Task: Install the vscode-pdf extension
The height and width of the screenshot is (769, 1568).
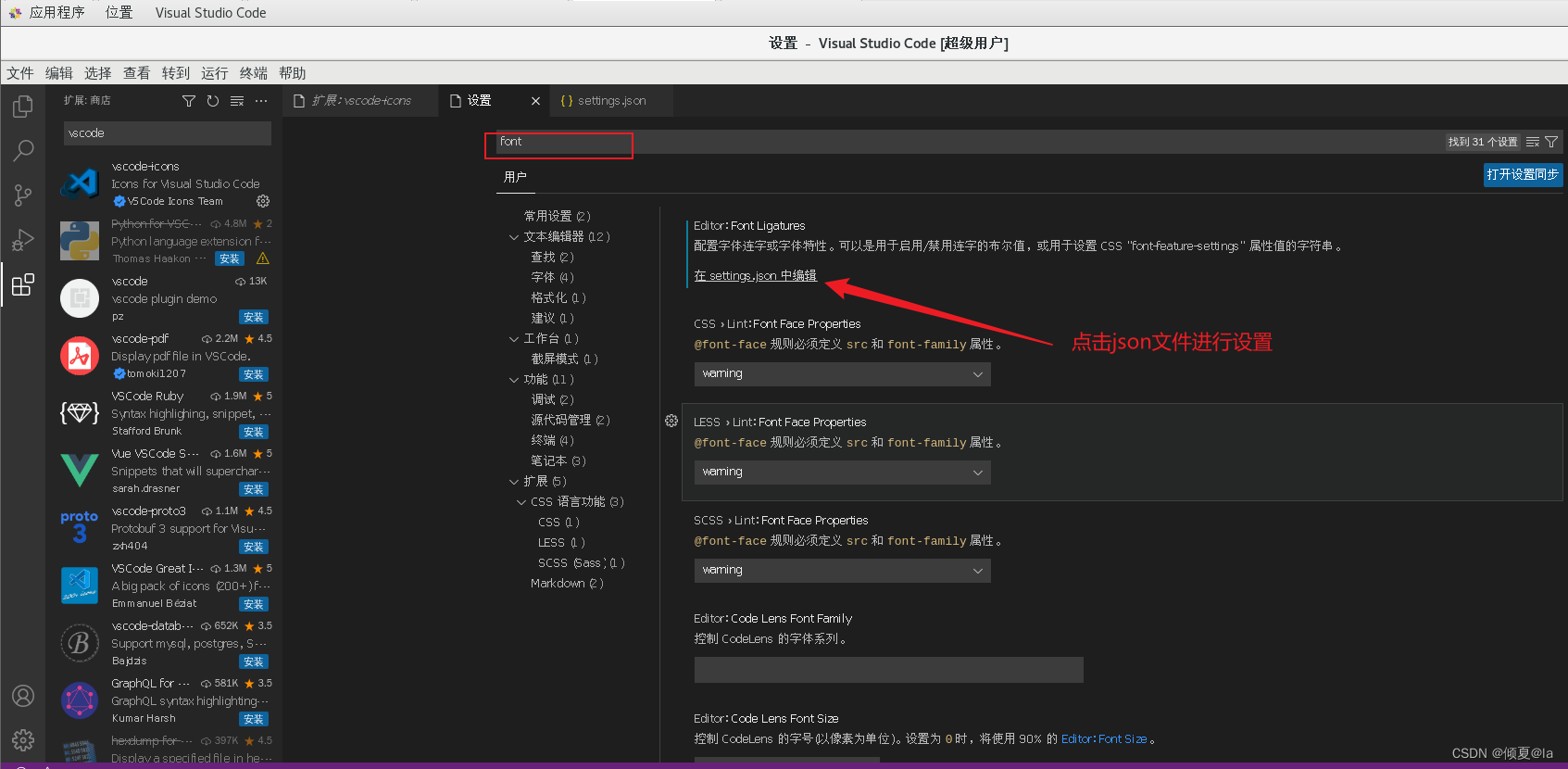Action: 253,374
